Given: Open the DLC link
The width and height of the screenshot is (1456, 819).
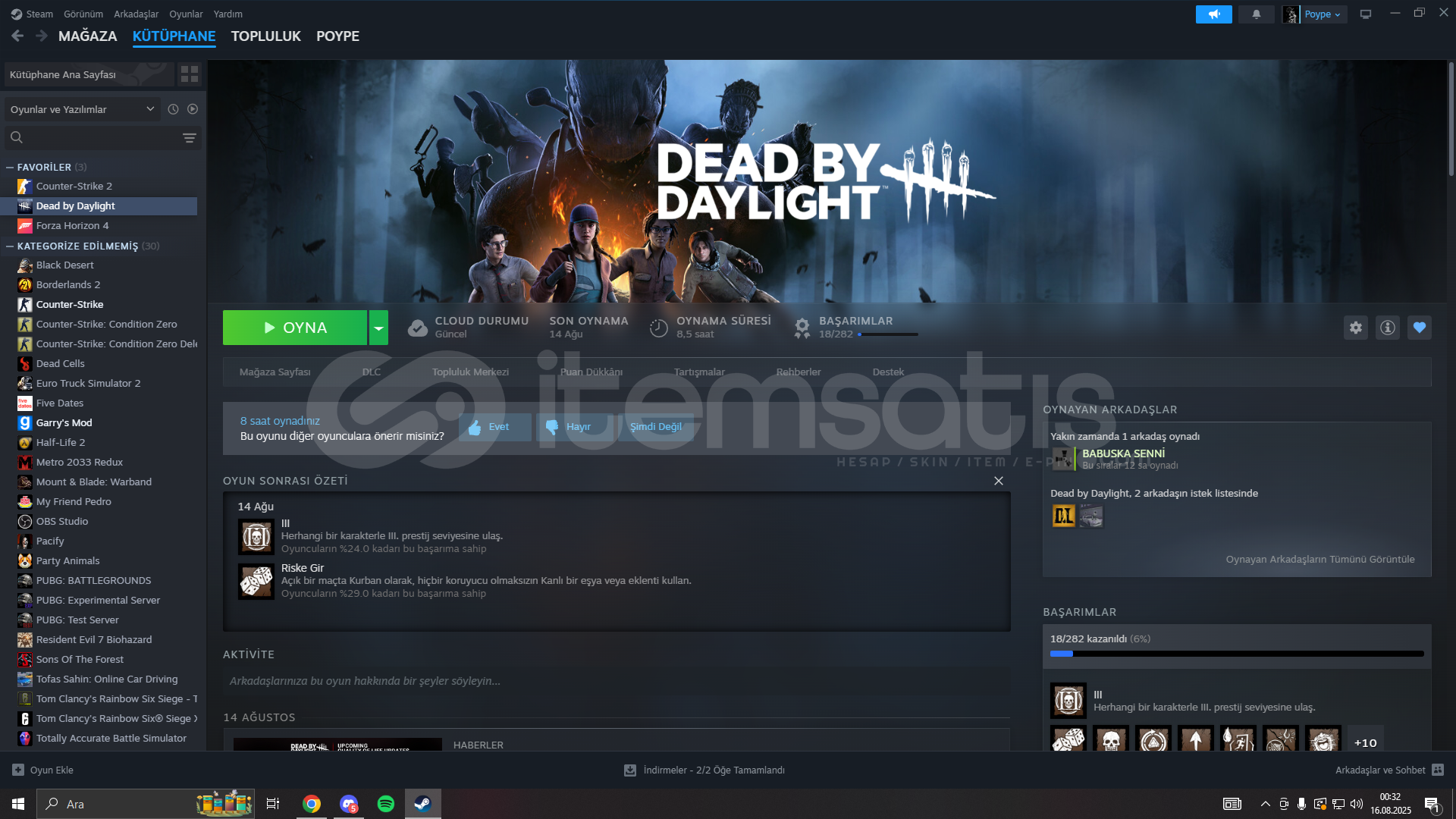Looking at the screenshot, I should pyautogui.click(x=372, y=372).
